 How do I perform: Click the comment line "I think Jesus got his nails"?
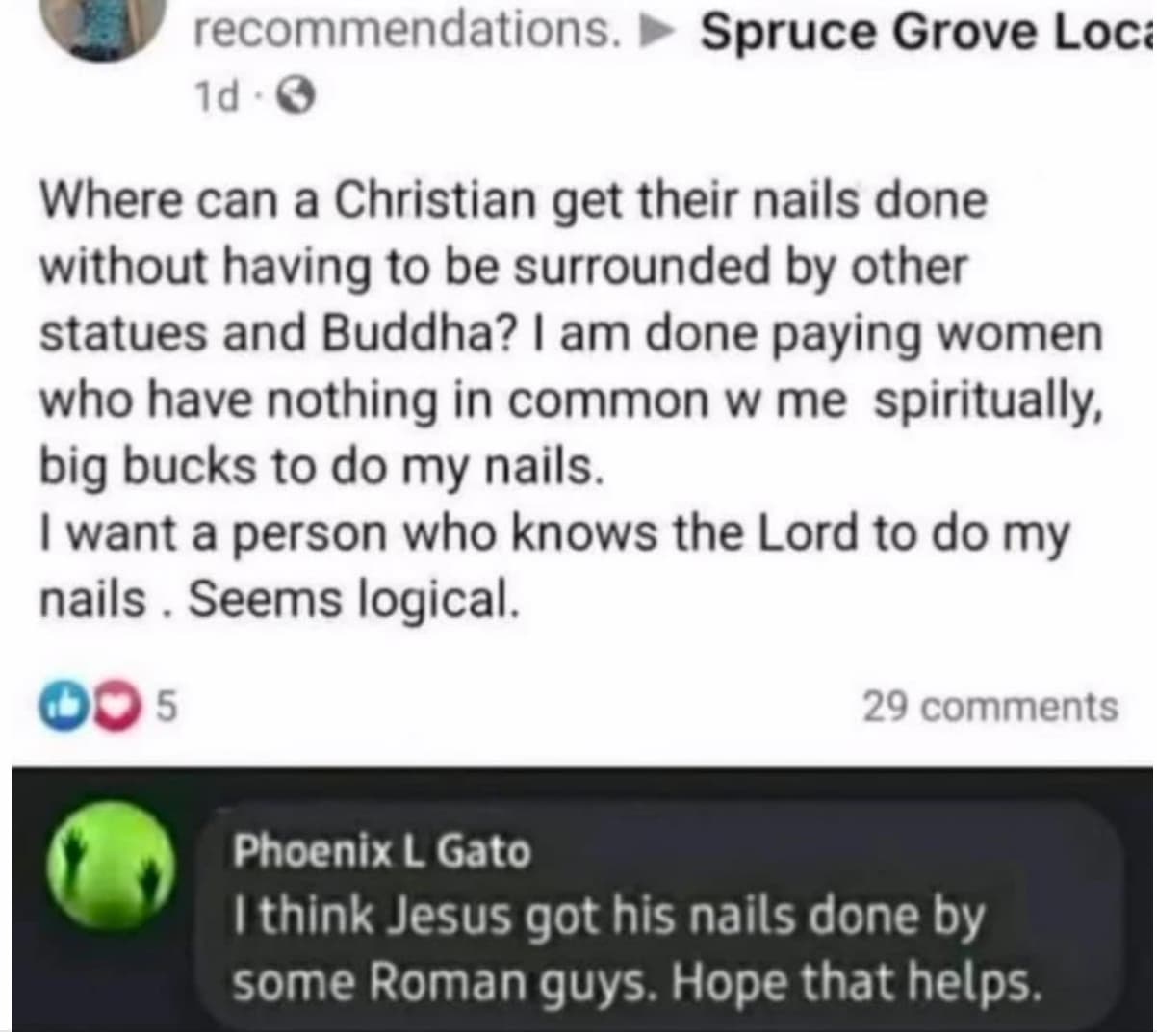608,917
